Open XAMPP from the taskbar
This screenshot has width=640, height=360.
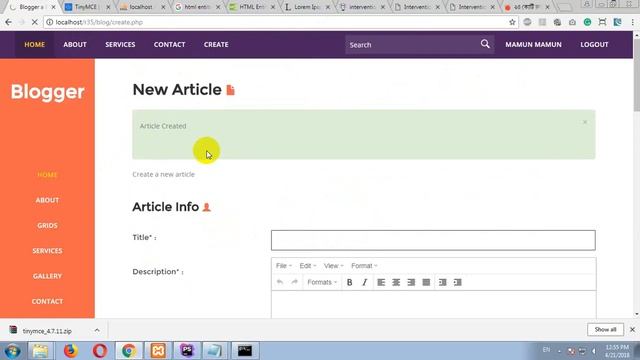click(158, 351)
